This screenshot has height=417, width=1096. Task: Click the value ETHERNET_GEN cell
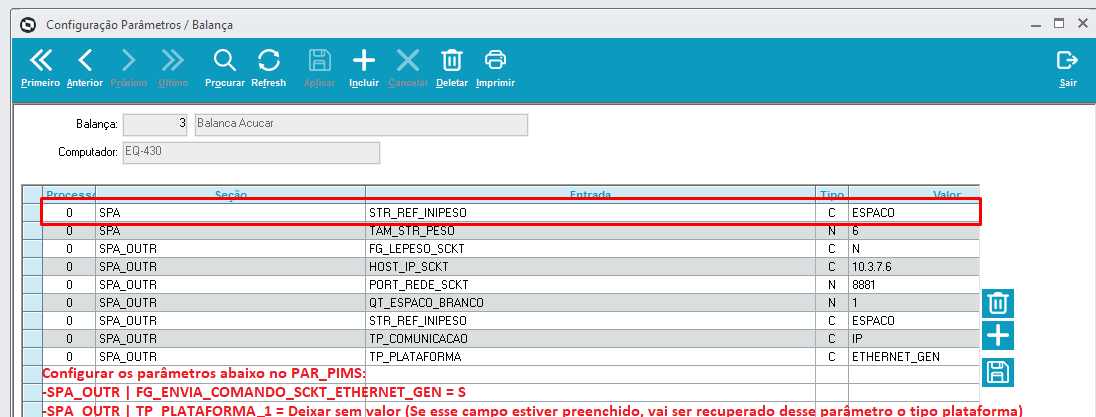[914, 357]
